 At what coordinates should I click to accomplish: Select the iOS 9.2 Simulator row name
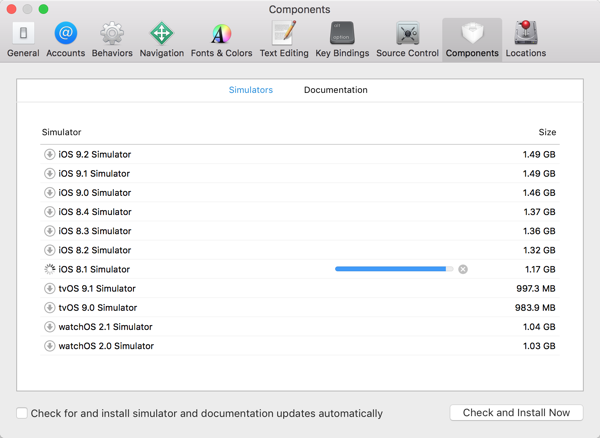95,154
